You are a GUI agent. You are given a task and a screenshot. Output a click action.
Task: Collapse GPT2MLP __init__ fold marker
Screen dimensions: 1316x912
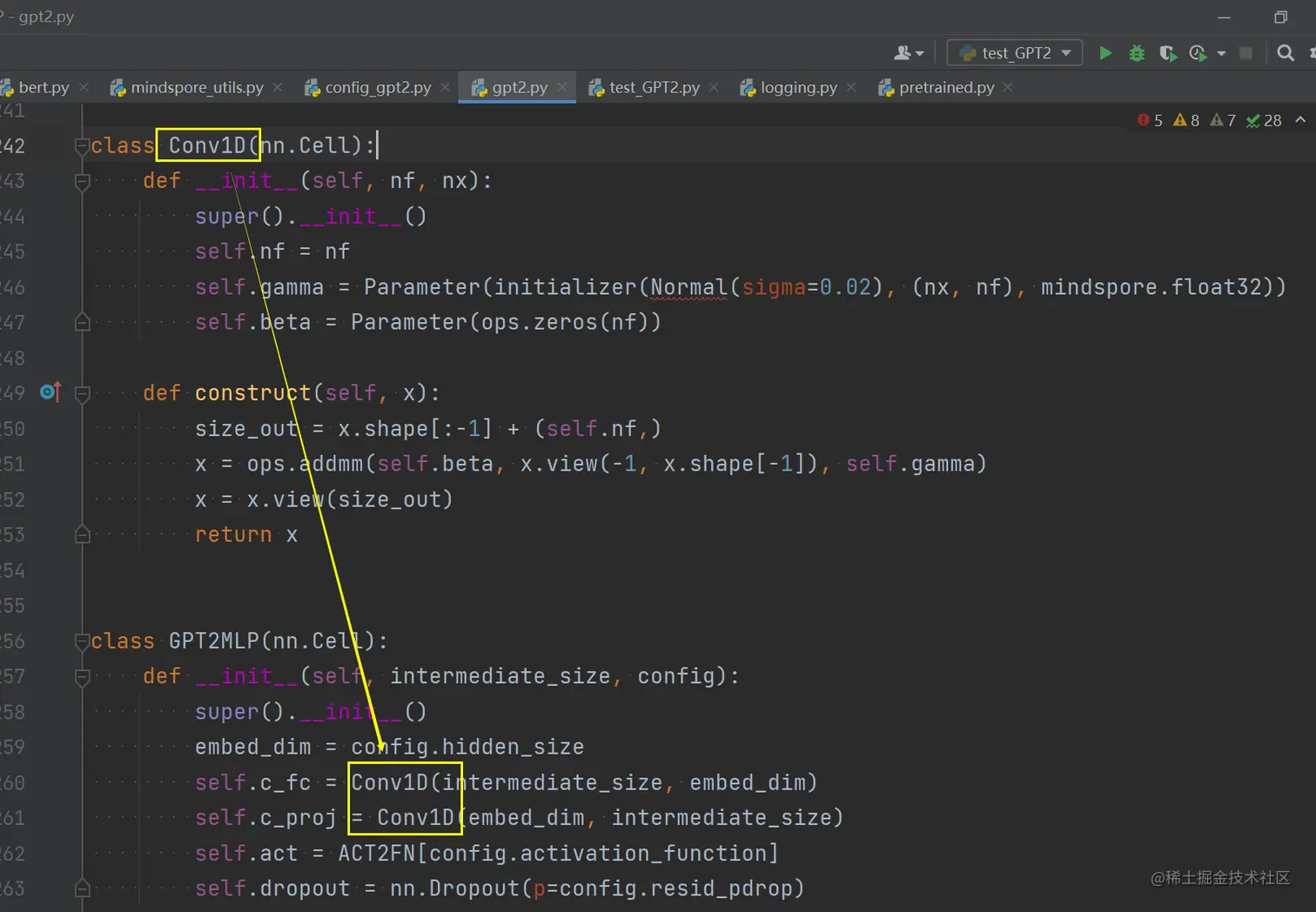pos(82,677)
